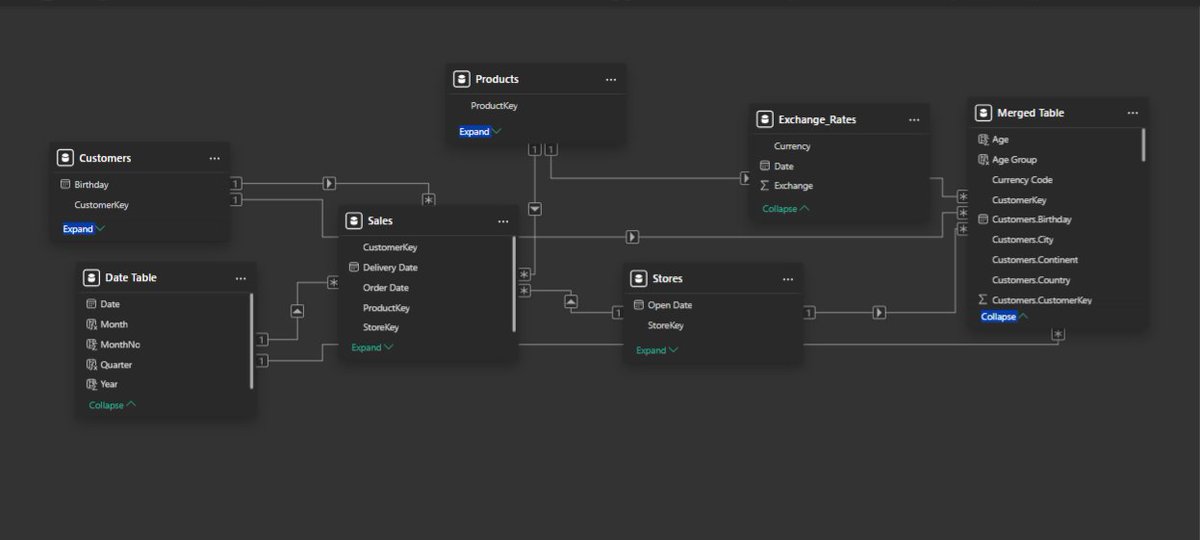Viewport: 1200px width, 540px height.
Task: Open the Merged Table more options menu
Action: click(1132, 113)
